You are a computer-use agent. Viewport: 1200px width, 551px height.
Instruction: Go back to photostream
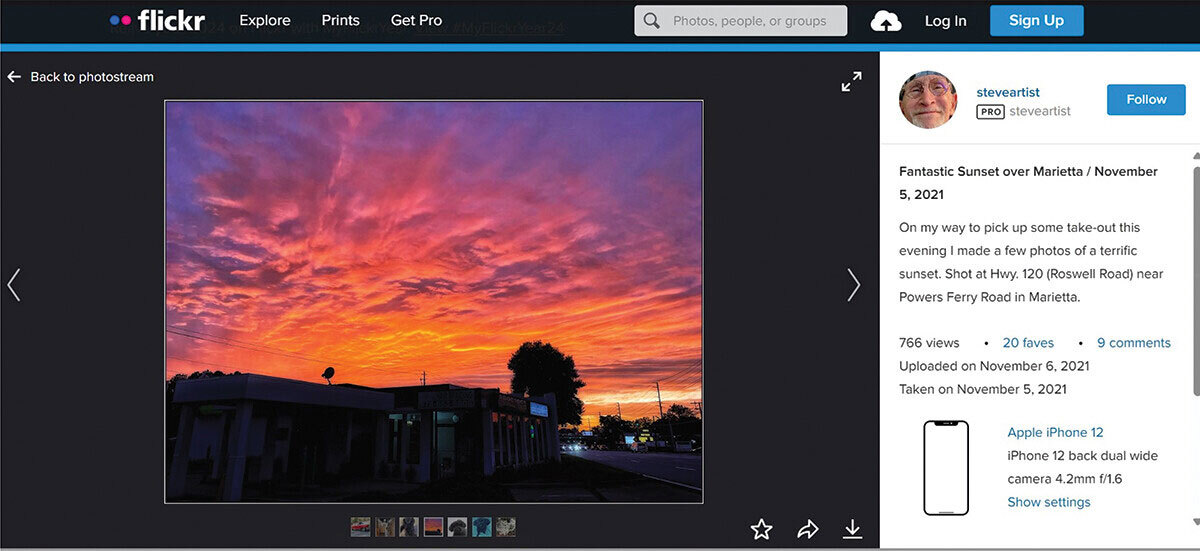pyautogui.click(x=81, y=77)
